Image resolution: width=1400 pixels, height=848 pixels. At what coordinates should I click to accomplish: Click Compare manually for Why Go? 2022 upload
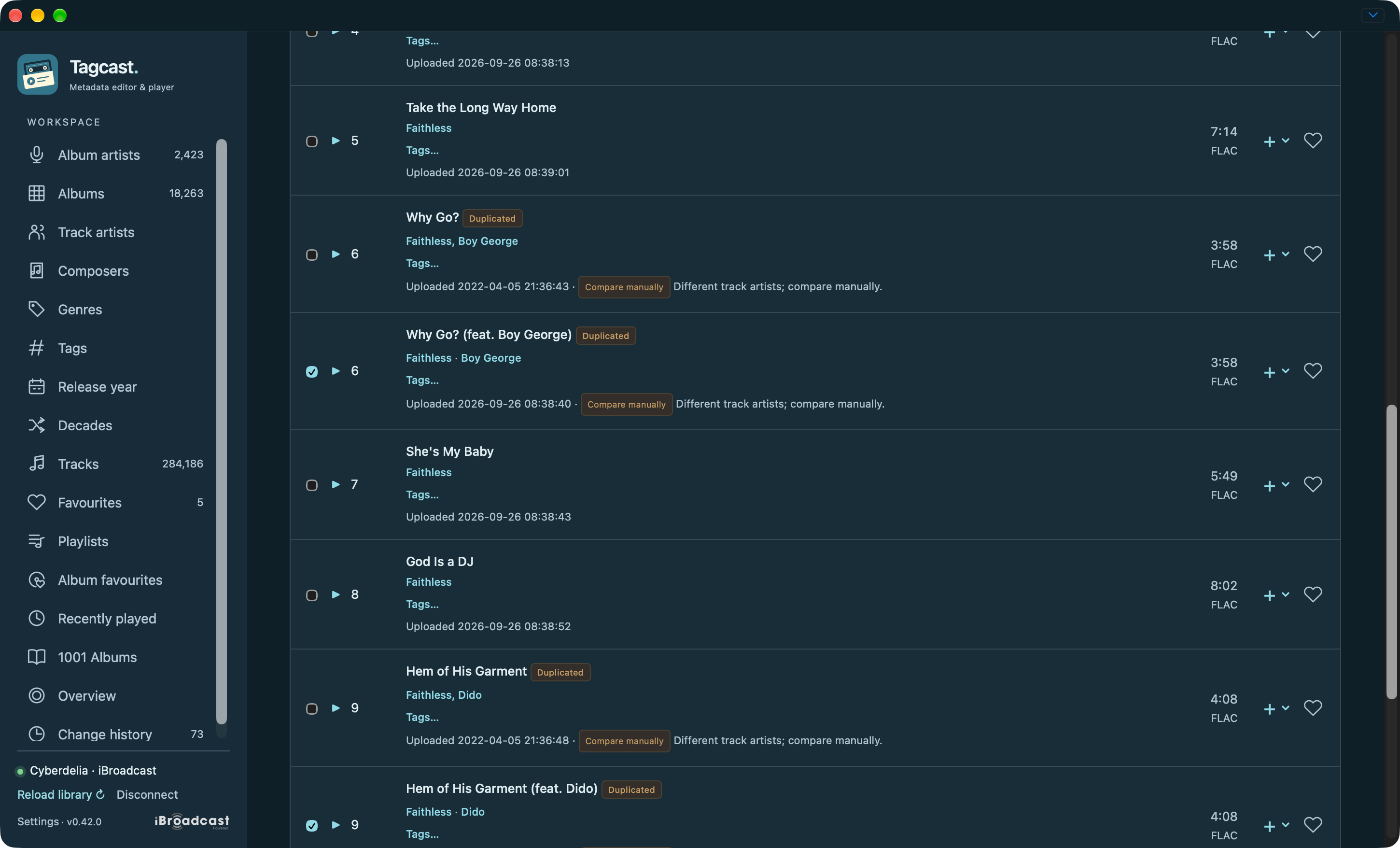624,287
